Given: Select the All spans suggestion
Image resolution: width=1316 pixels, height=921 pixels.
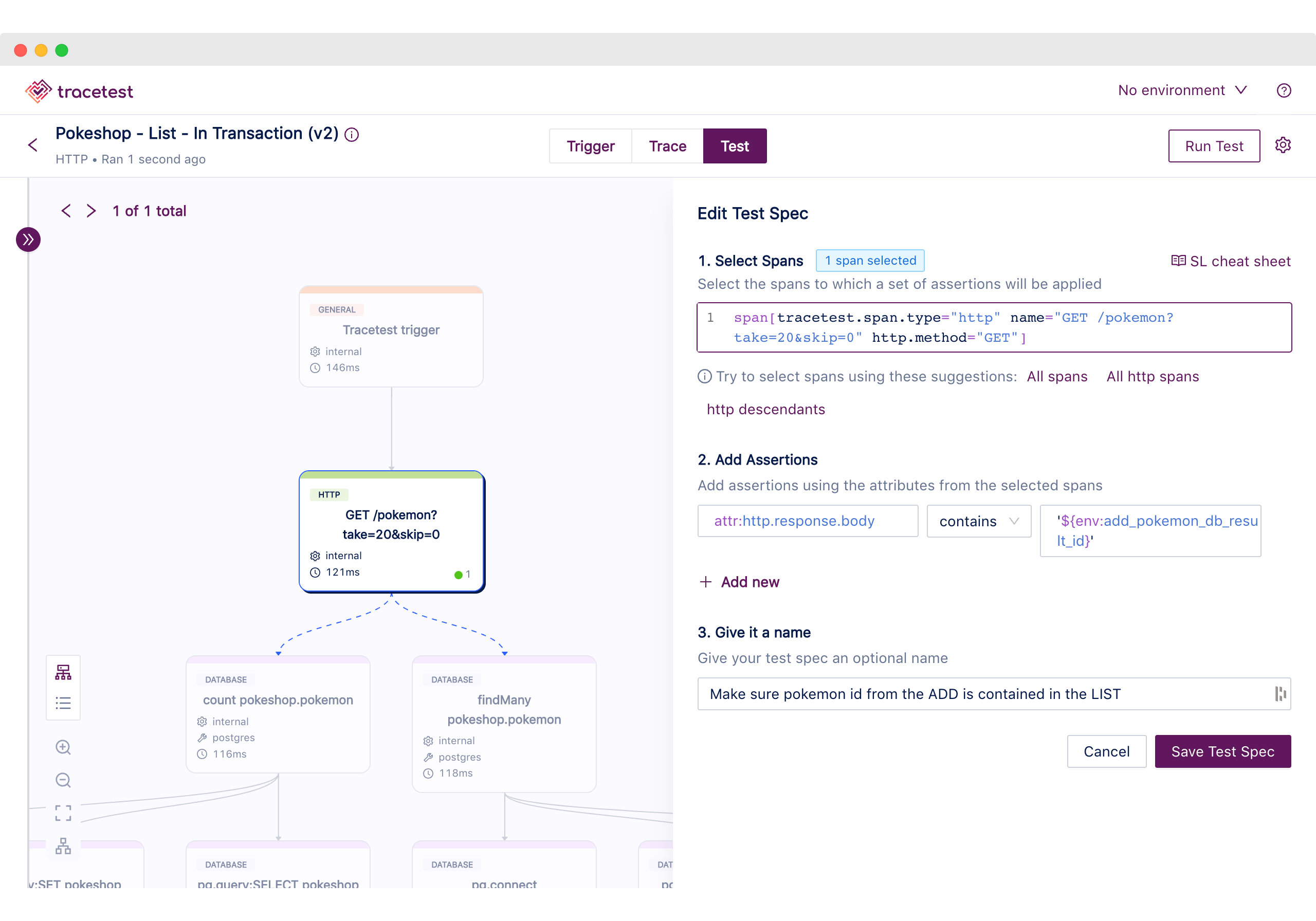Looking at the screenshot, I should point(1057,377).
